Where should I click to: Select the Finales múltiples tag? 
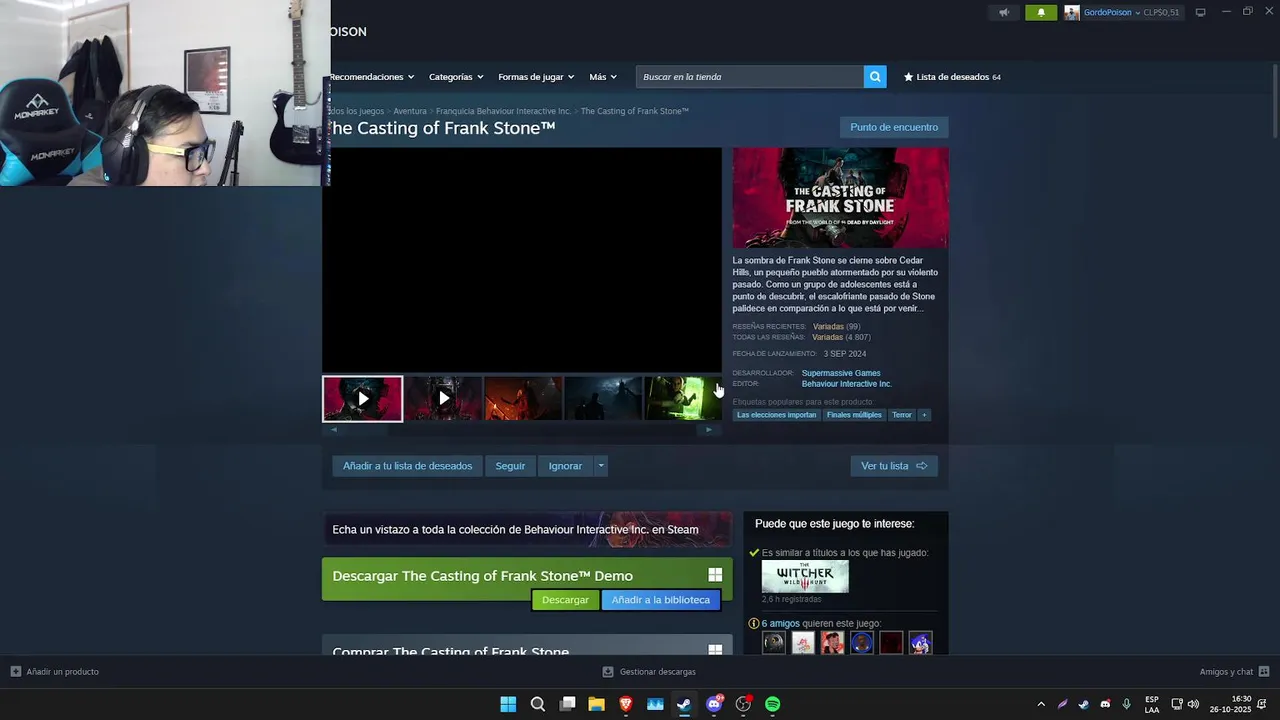[x=854, y=415]
